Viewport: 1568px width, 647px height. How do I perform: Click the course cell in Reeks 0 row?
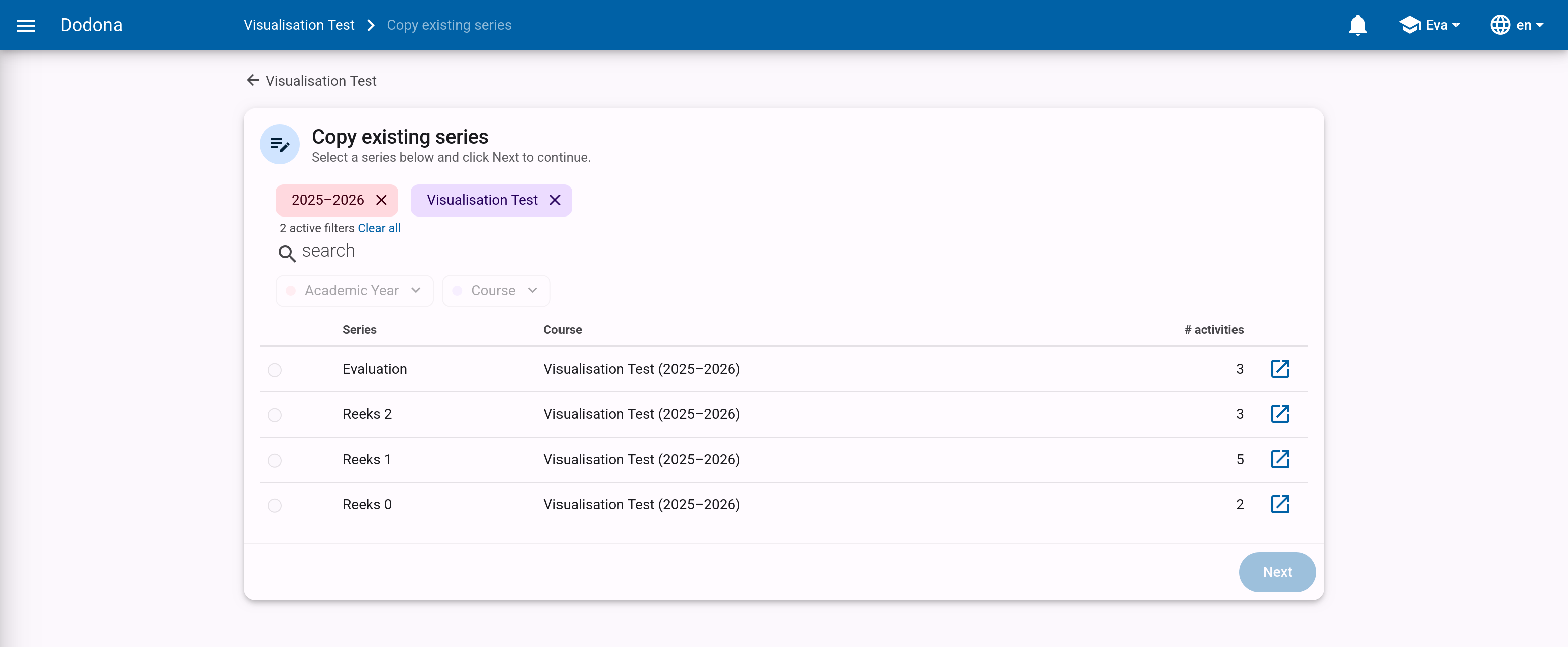(x=641, y=504)
